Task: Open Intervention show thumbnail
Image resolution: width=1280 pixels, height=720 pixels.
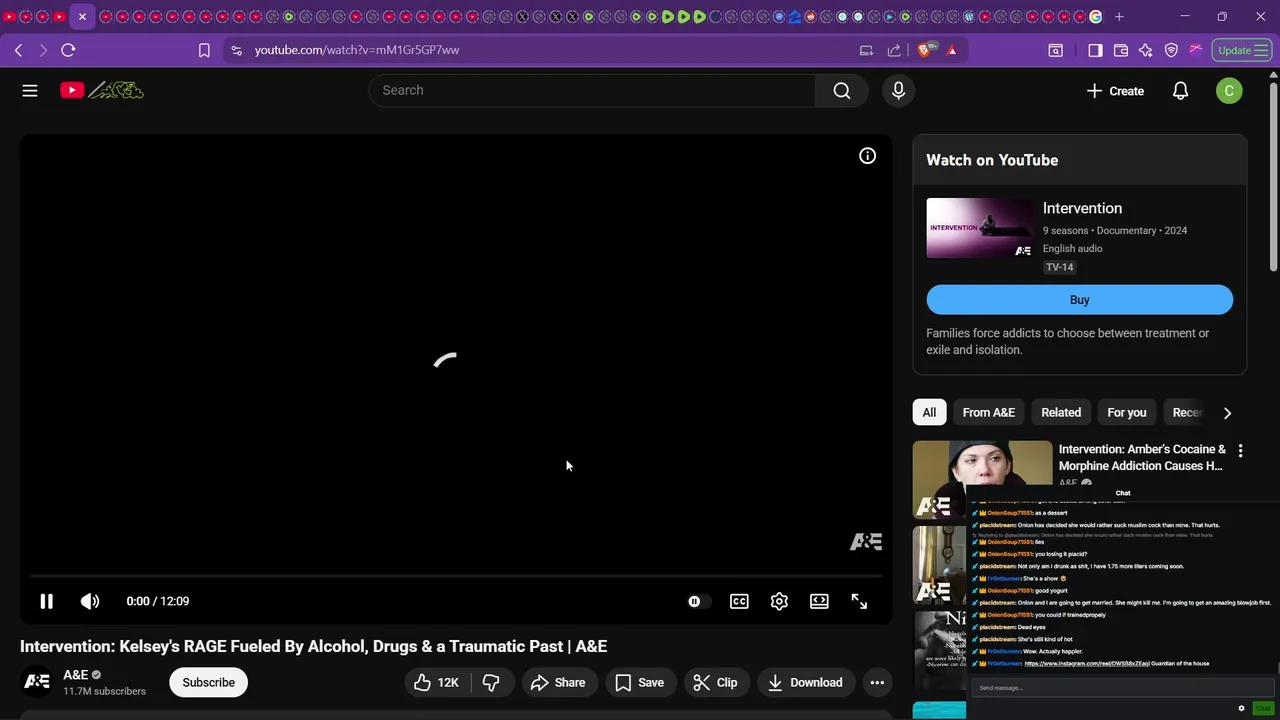Action: pyautogui.click(x=980, y=228)
